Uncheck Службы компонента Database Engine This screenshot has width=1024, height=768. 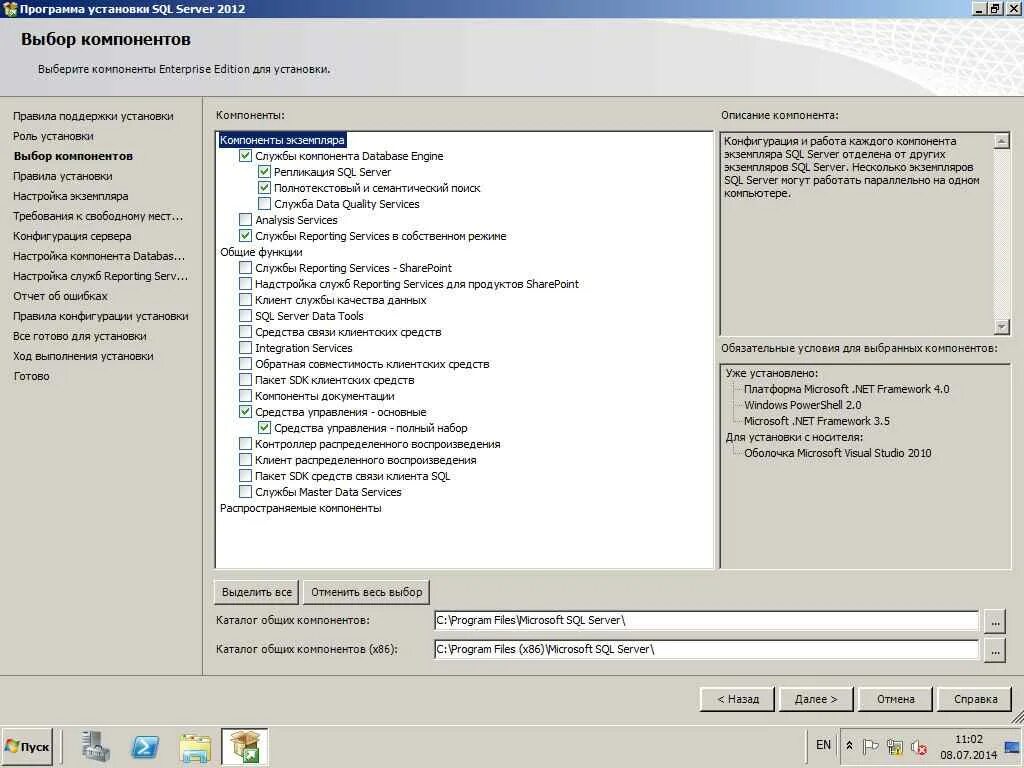pos(246,156)
